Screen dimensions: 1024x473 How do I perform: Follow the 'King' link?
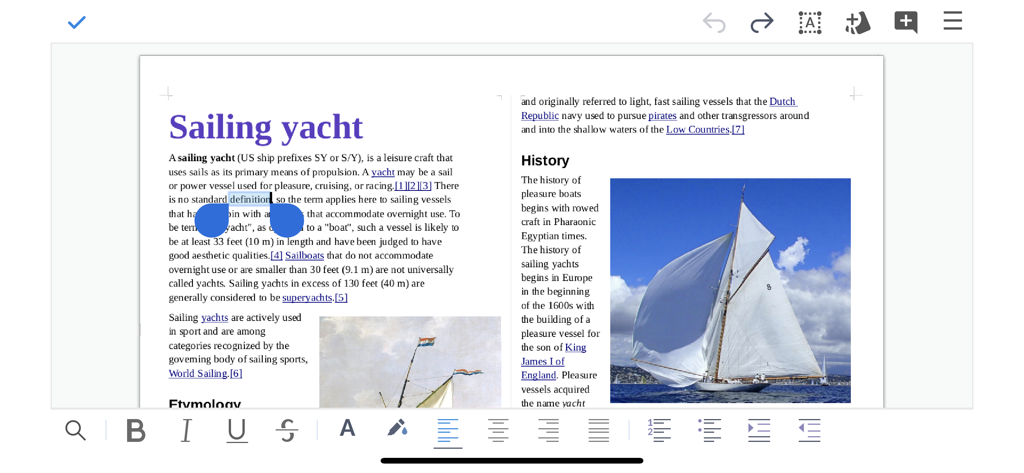575,348
